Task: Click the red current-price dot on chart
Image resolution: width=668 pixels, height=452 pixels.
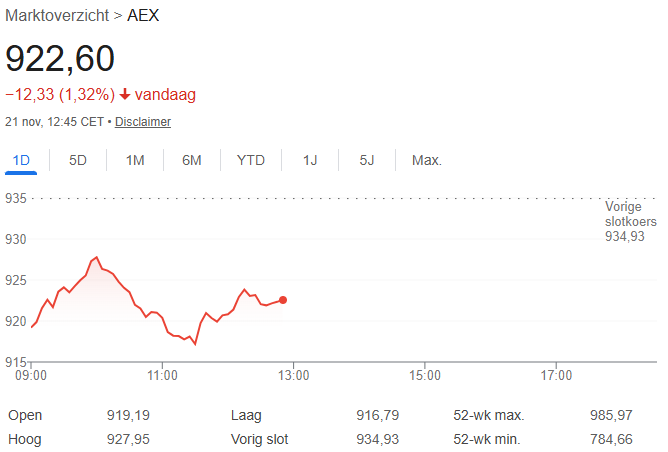Action: pyautogui.click(x=283, y=300)
